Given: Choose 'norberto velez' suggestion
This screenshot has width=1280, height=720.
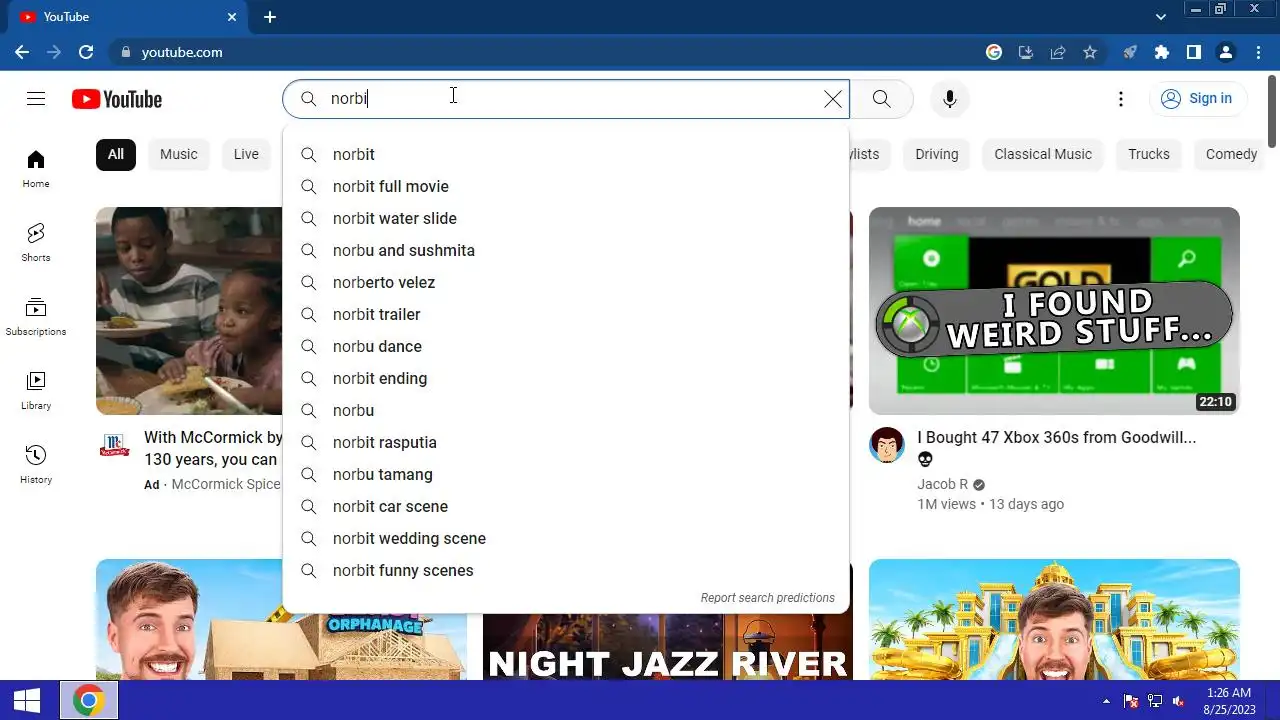Looking at the screenshot, I should [566, 282].
